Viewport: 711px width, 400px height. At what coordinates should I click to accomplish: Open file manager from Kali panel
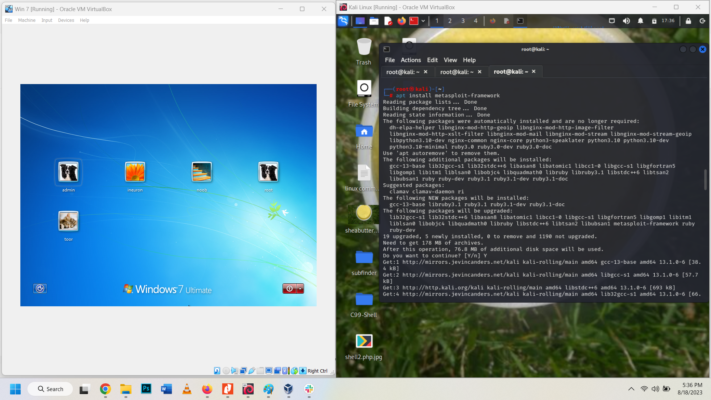(x=374, y=21)
